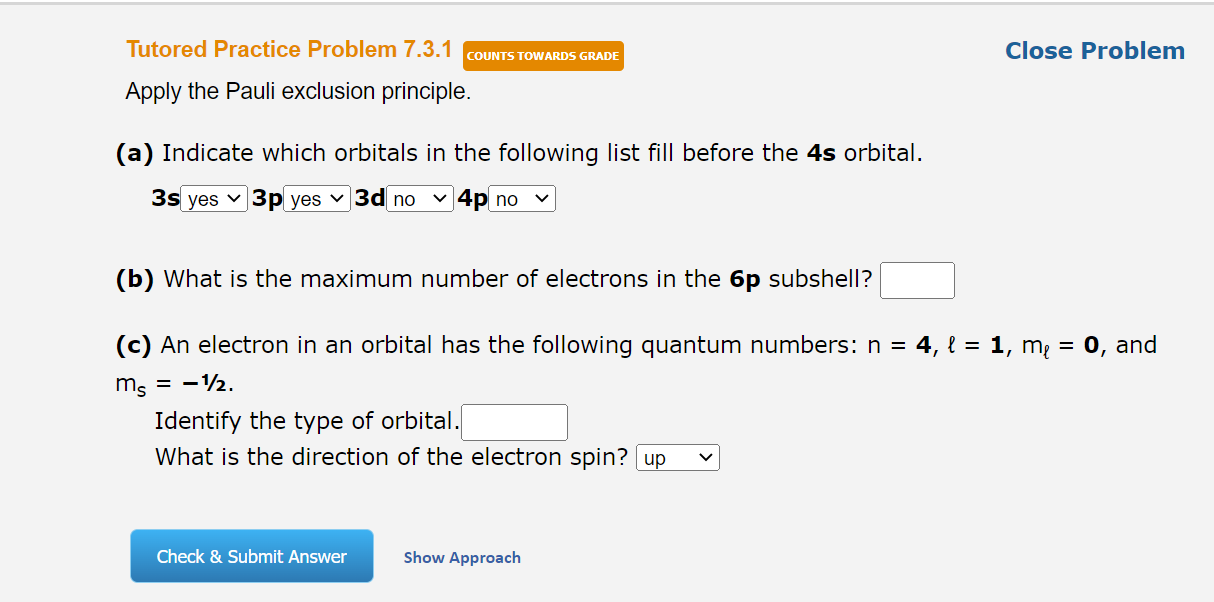Screen dimensions: 1214x602
Task: Select the dropdown next to 4p
Action: (521, 198)
